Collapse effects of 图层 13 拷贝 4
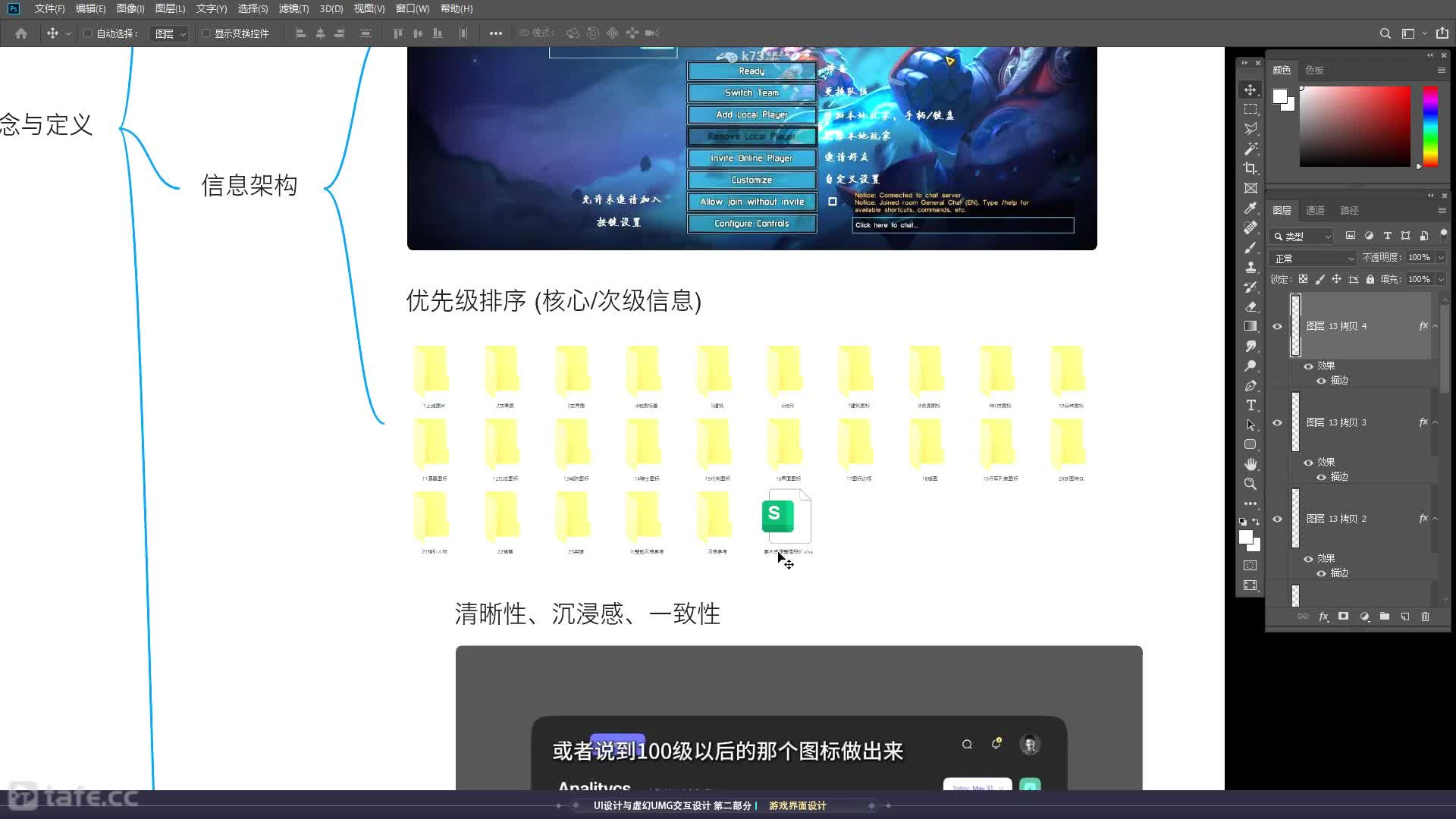This screenshot has width=1456, height=819. tap(1435, 326)
